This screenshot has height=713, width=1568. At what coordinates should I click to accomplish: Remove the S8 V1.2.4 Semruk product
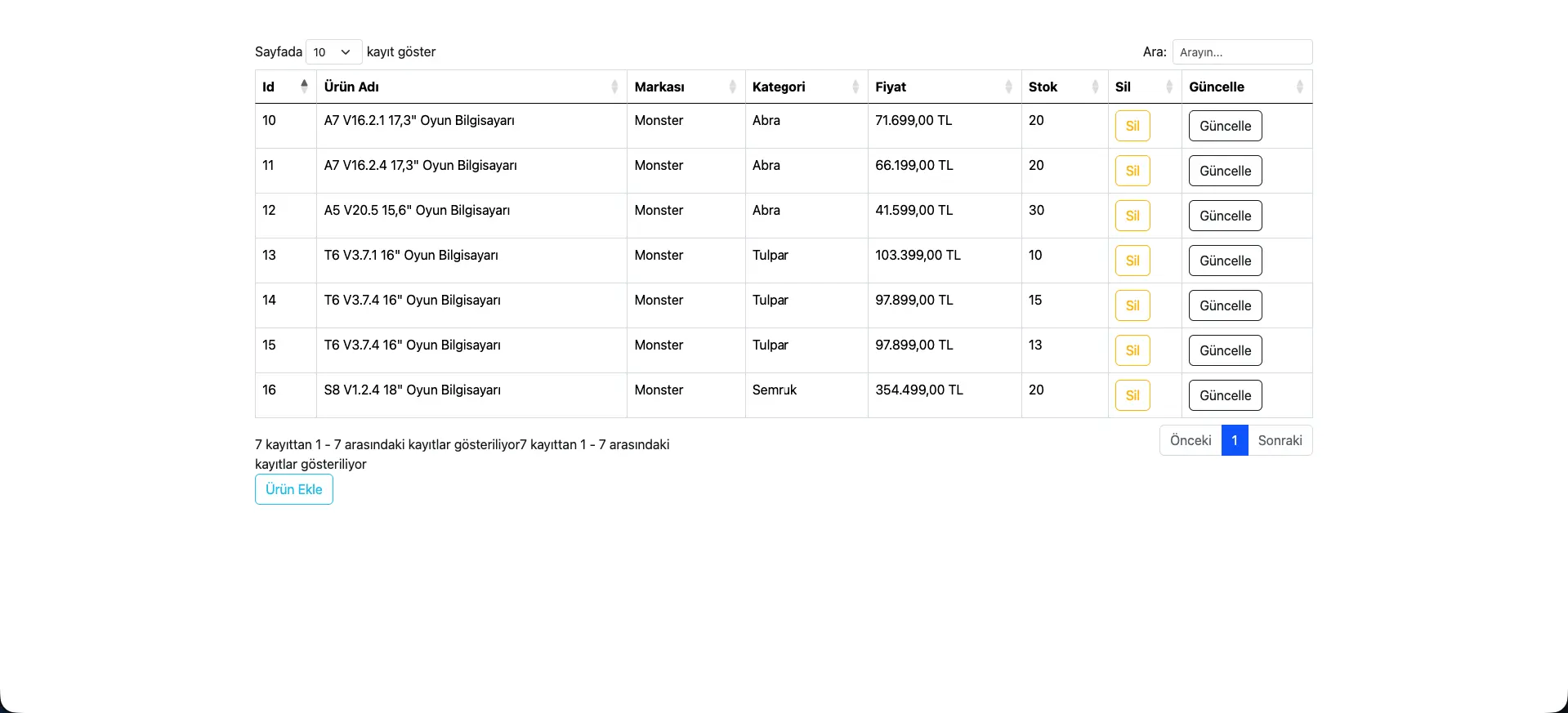point(1132,395)
